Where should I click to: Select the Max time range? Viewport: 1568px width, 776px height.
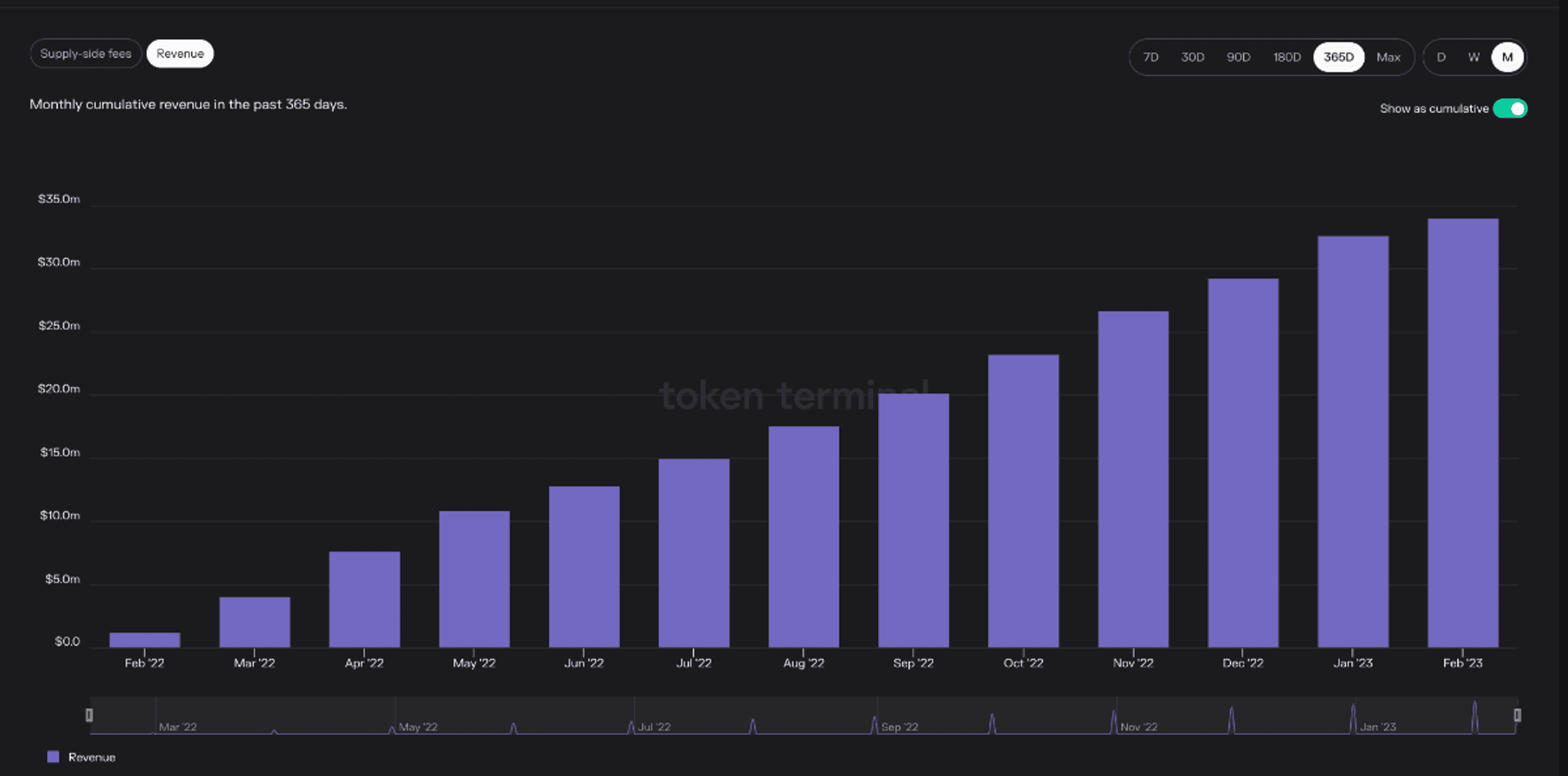point(1388,58)
